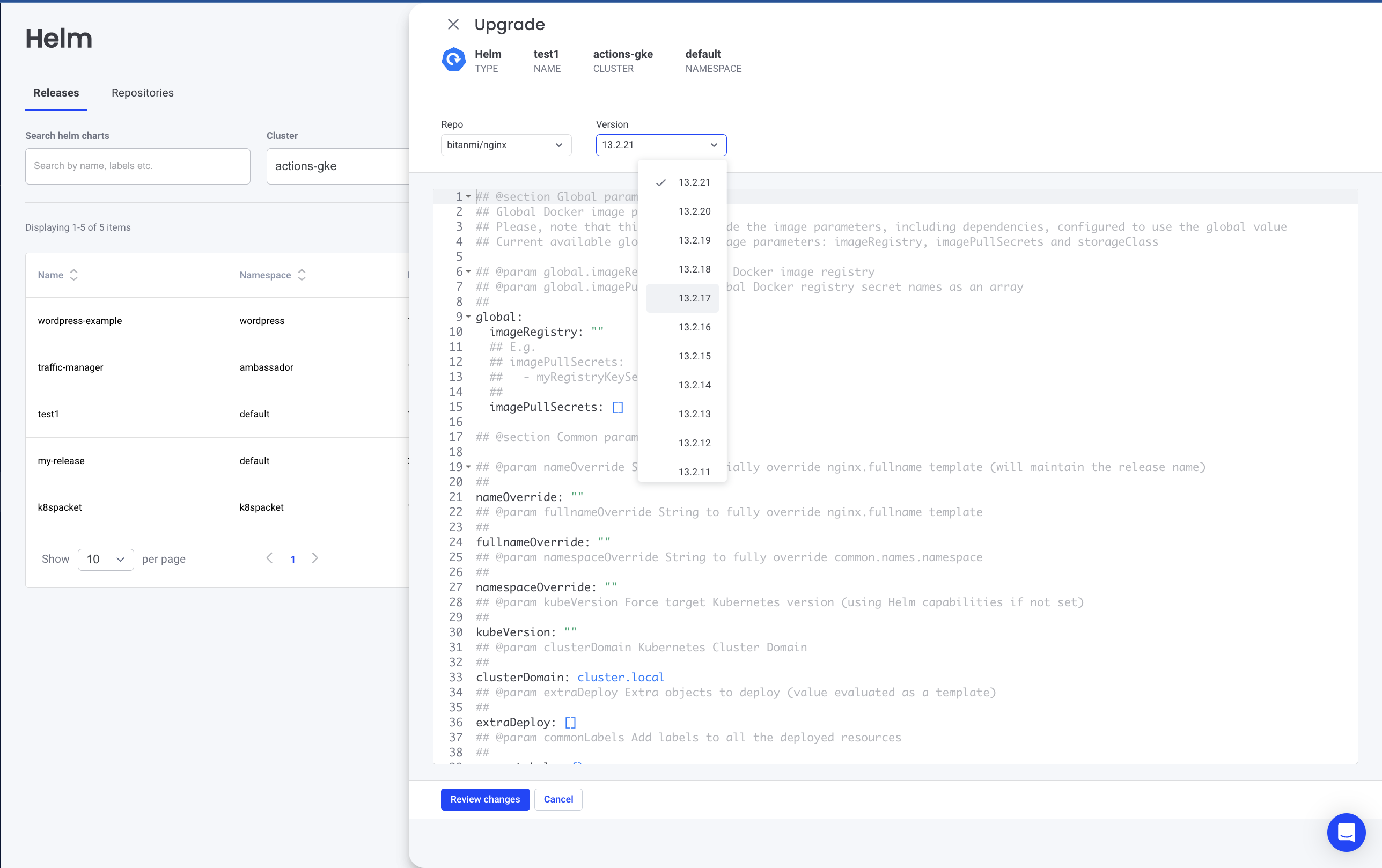Cancel the upgrade
Screen dimensions: 1382x868
[x=558, y=799]
